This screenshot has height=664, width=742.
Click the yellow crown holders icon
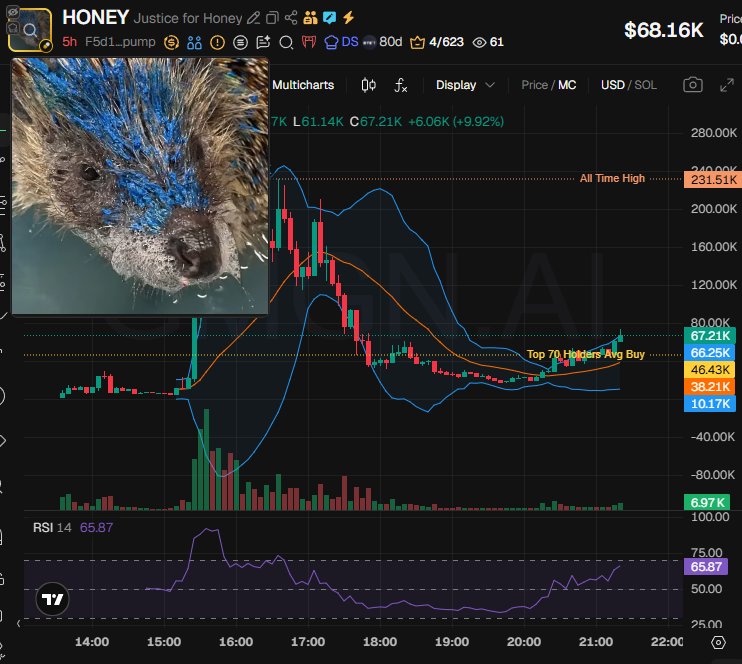(x=417, y=43)
